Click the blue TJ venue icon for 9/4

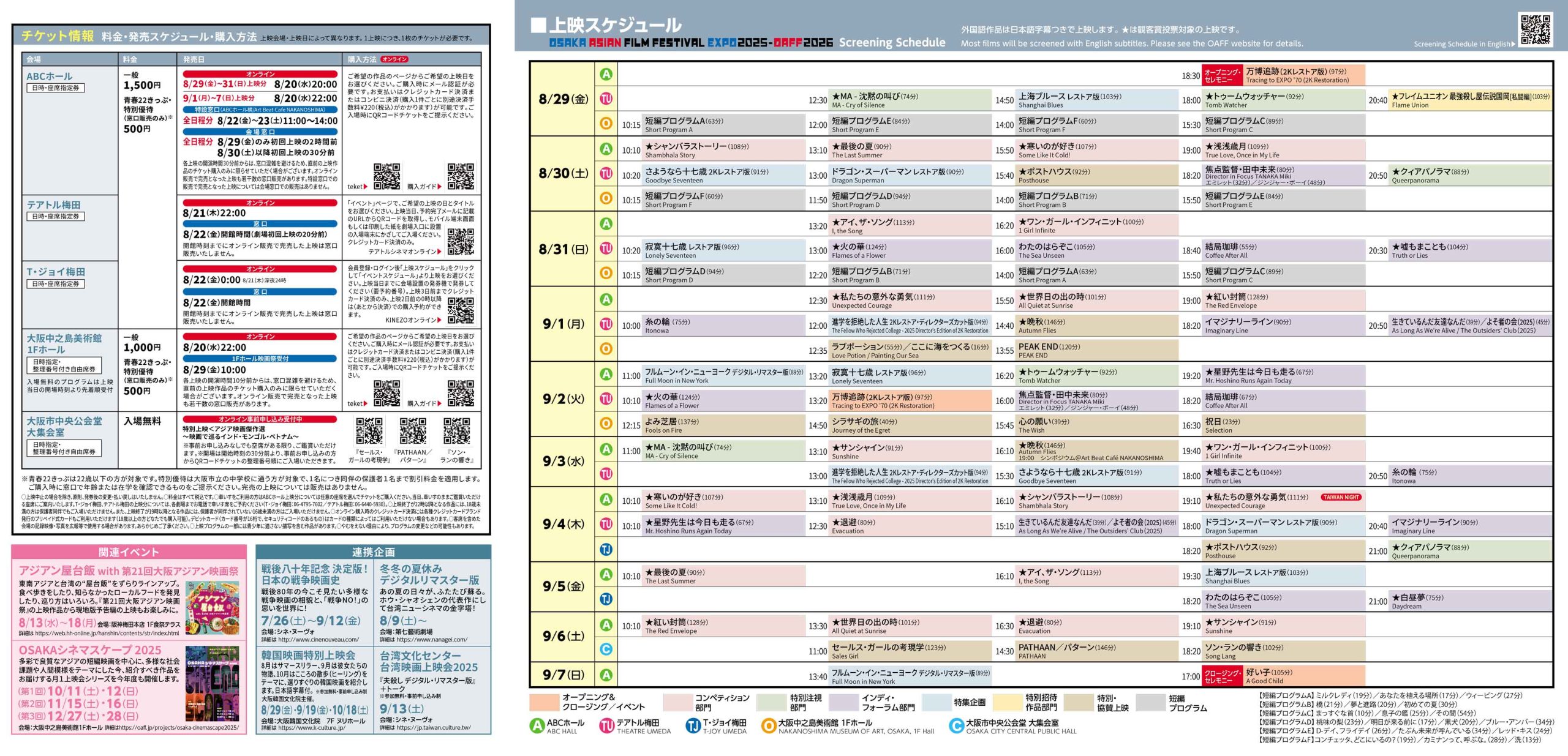[606, 550]
